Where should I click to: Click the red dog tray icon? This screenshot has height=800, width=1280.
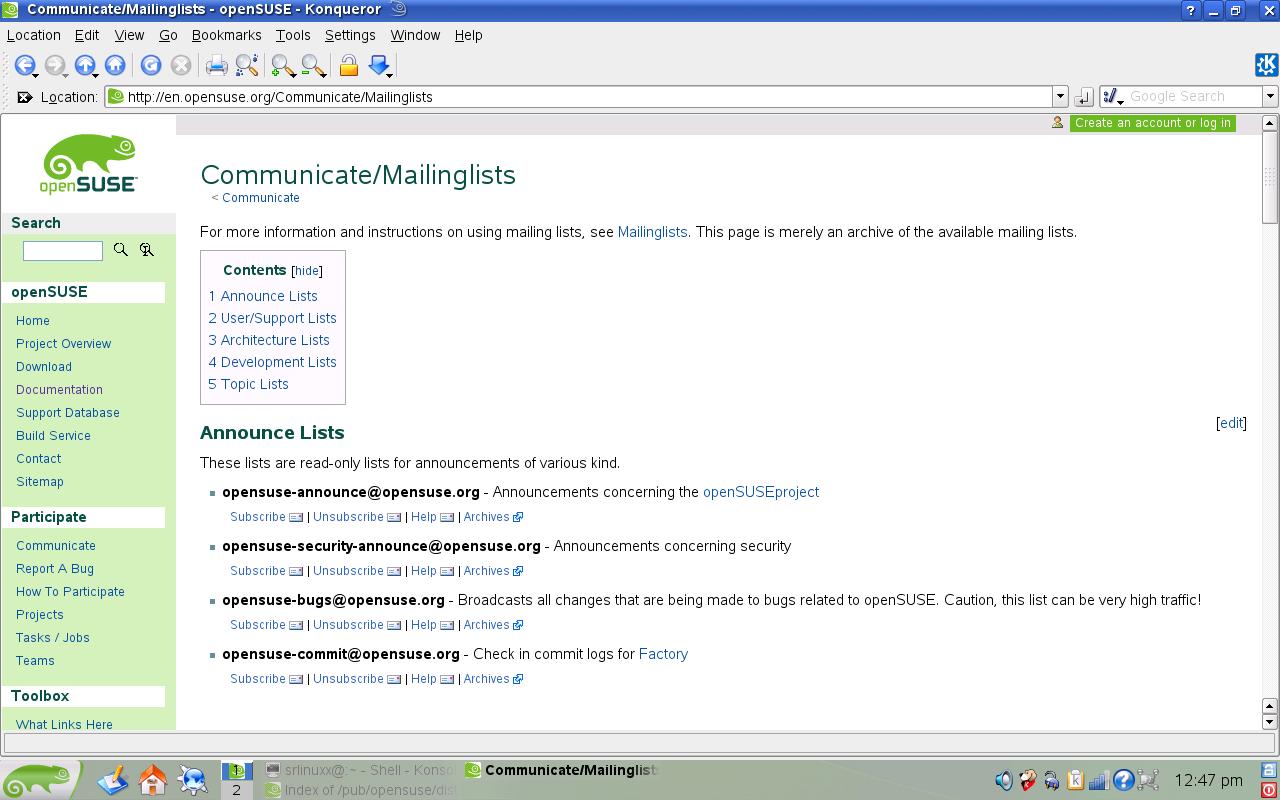pyautogui.click(x=1027, y=780)
